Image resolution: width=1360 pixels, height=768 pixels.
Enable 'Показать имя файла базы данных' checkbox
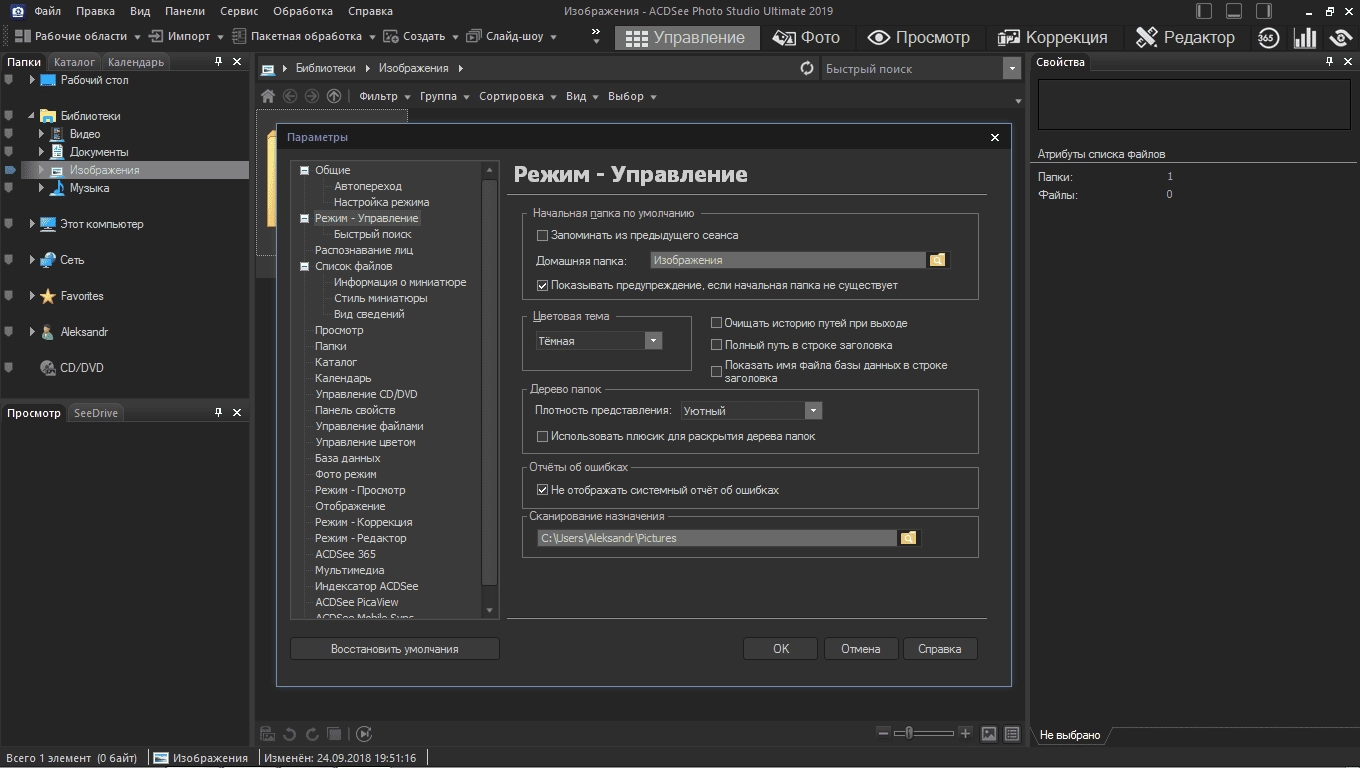716,372
